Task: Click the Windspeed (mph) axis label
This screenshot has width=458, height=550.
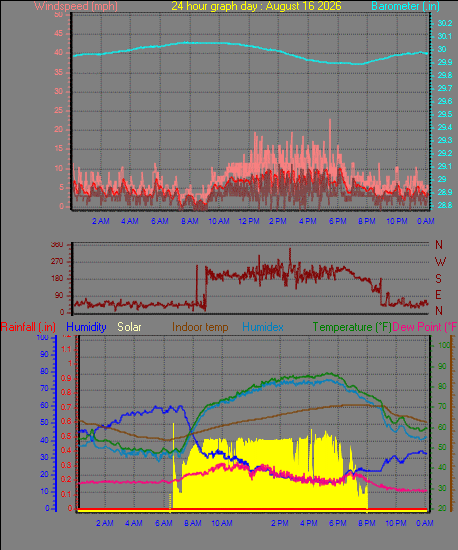Action: (76, 6)
